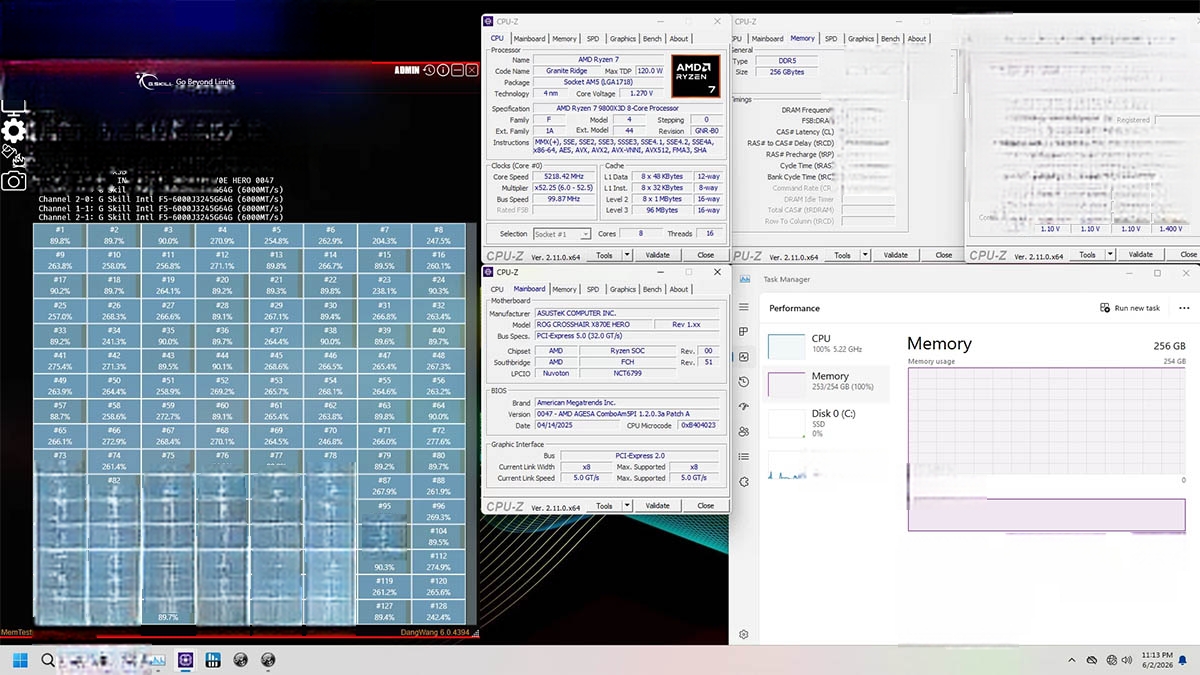Click the blue memory test taskbar icon
The image size is (1200, 675).
pos(212,660)
